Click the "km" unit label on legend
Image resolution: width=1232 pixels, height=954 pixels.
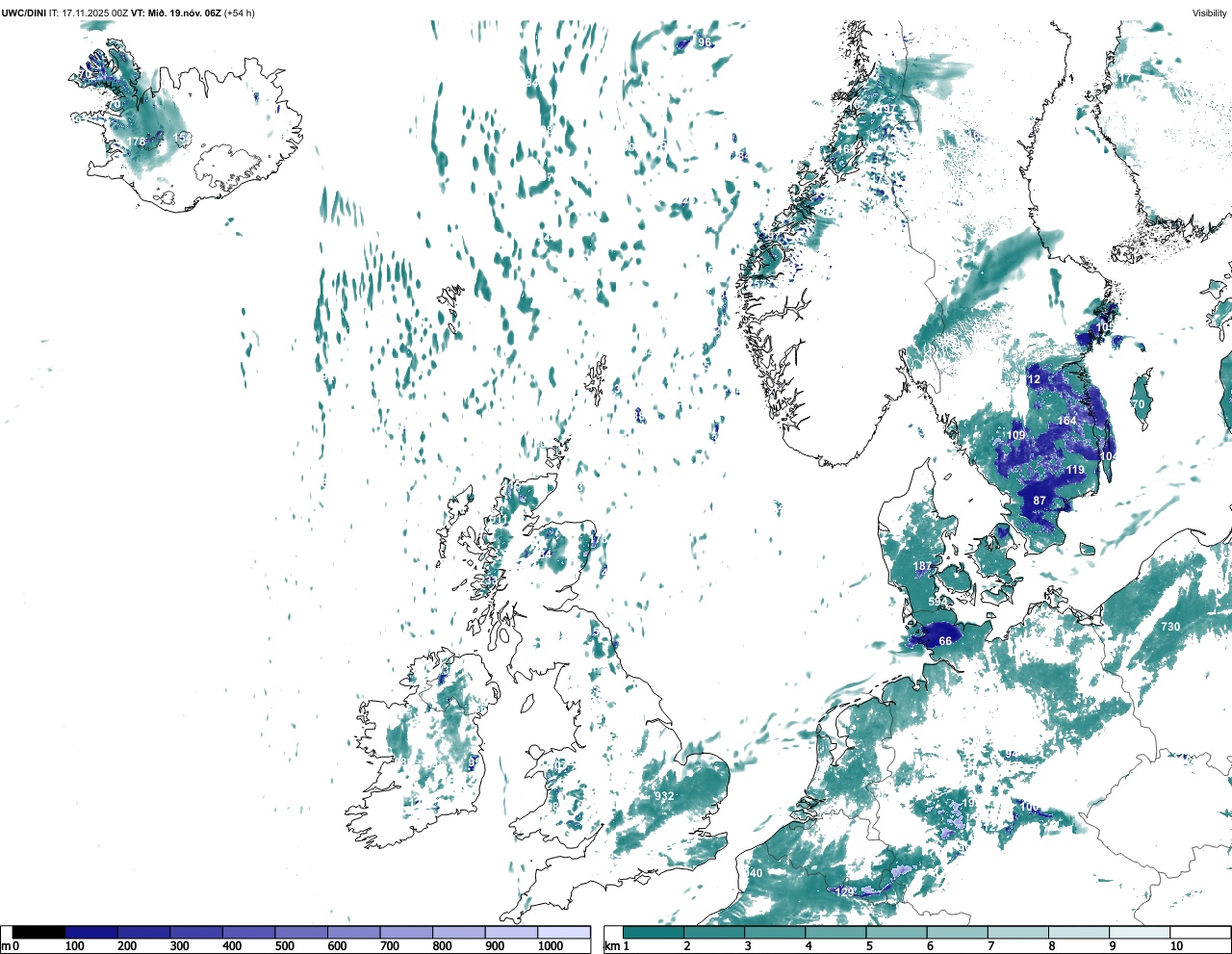[x=611, y=946]
